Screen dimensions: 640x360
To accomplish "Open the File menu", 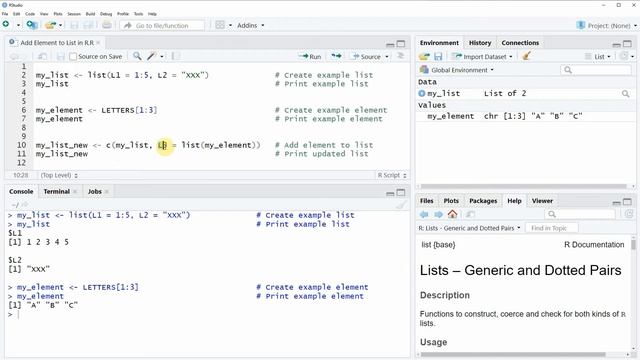I will click(x=5, y=13).
